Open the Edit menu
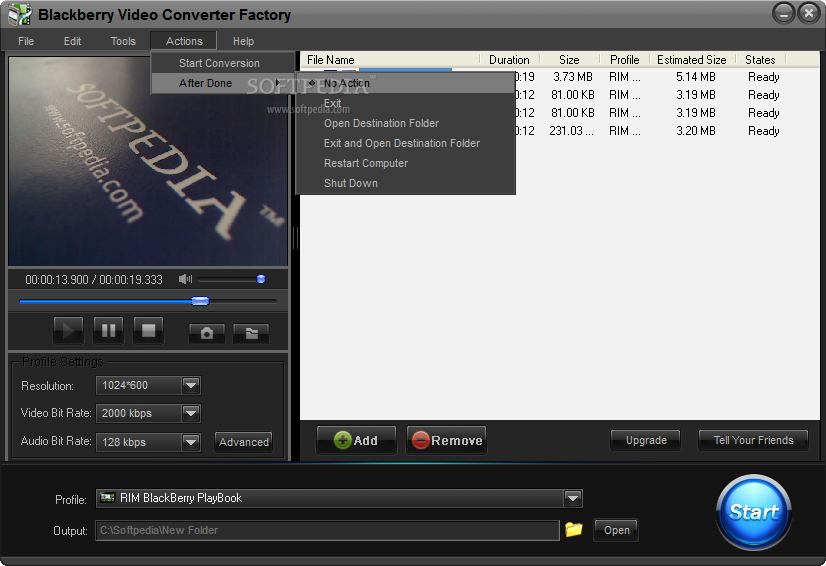The width and height of the screenshot is (826, 566). tap(72, 41)
